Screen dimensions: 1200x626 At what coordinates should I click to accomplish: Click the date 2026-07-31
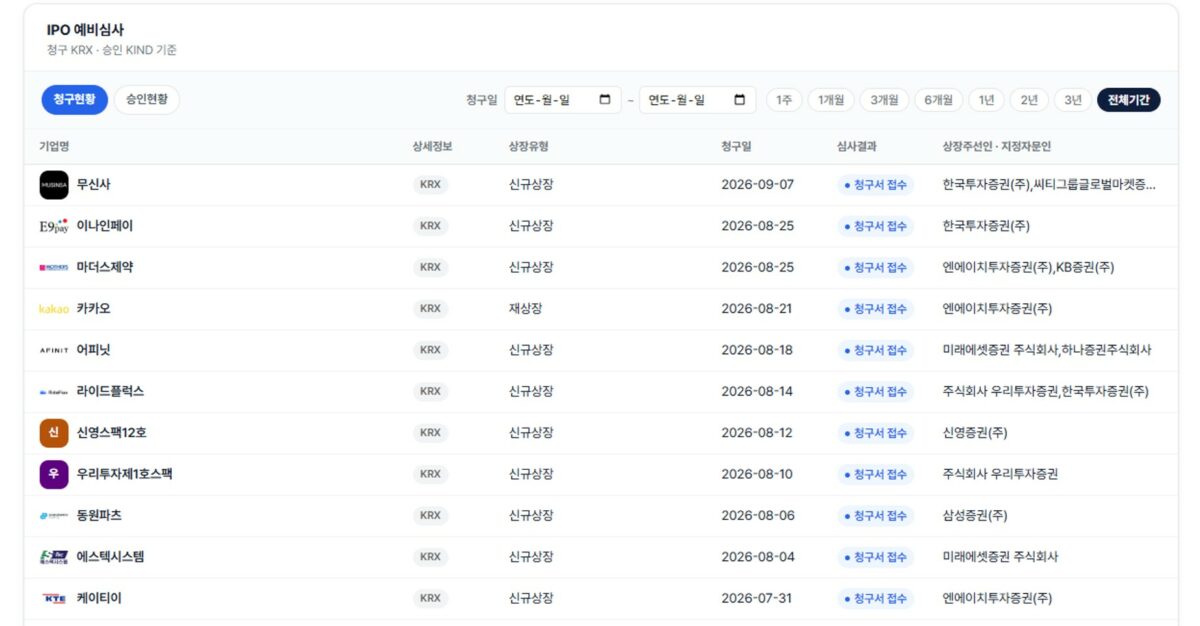click(758, 598)
